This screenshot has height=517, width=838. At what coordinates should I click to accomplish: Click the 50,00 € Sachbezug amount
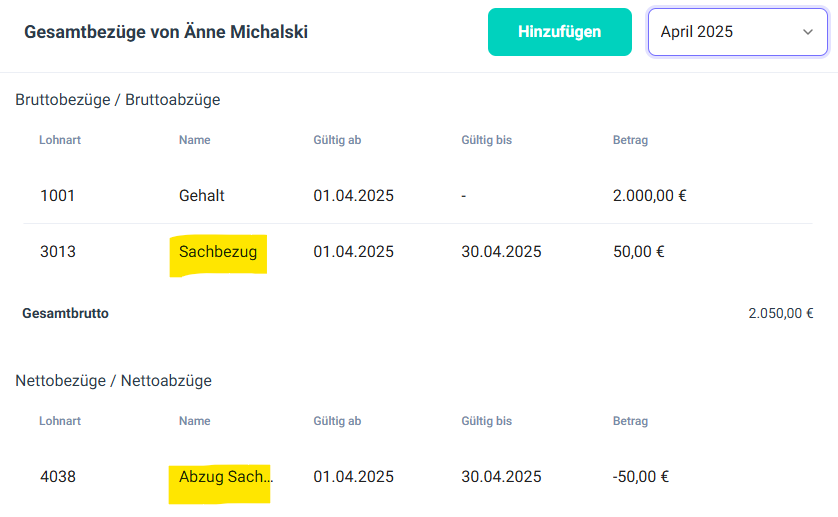[638, 252]
